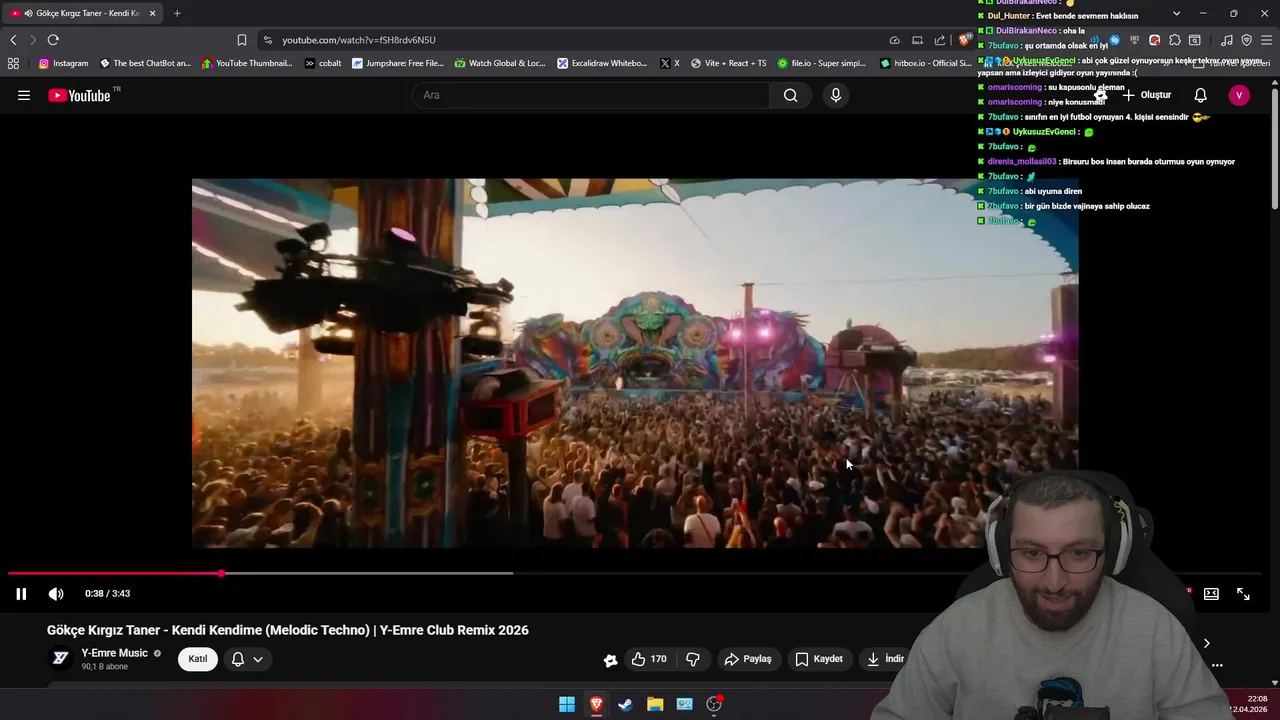Click the share page icon in address bar
The image size is (1280, 720).
click(940, 40)
